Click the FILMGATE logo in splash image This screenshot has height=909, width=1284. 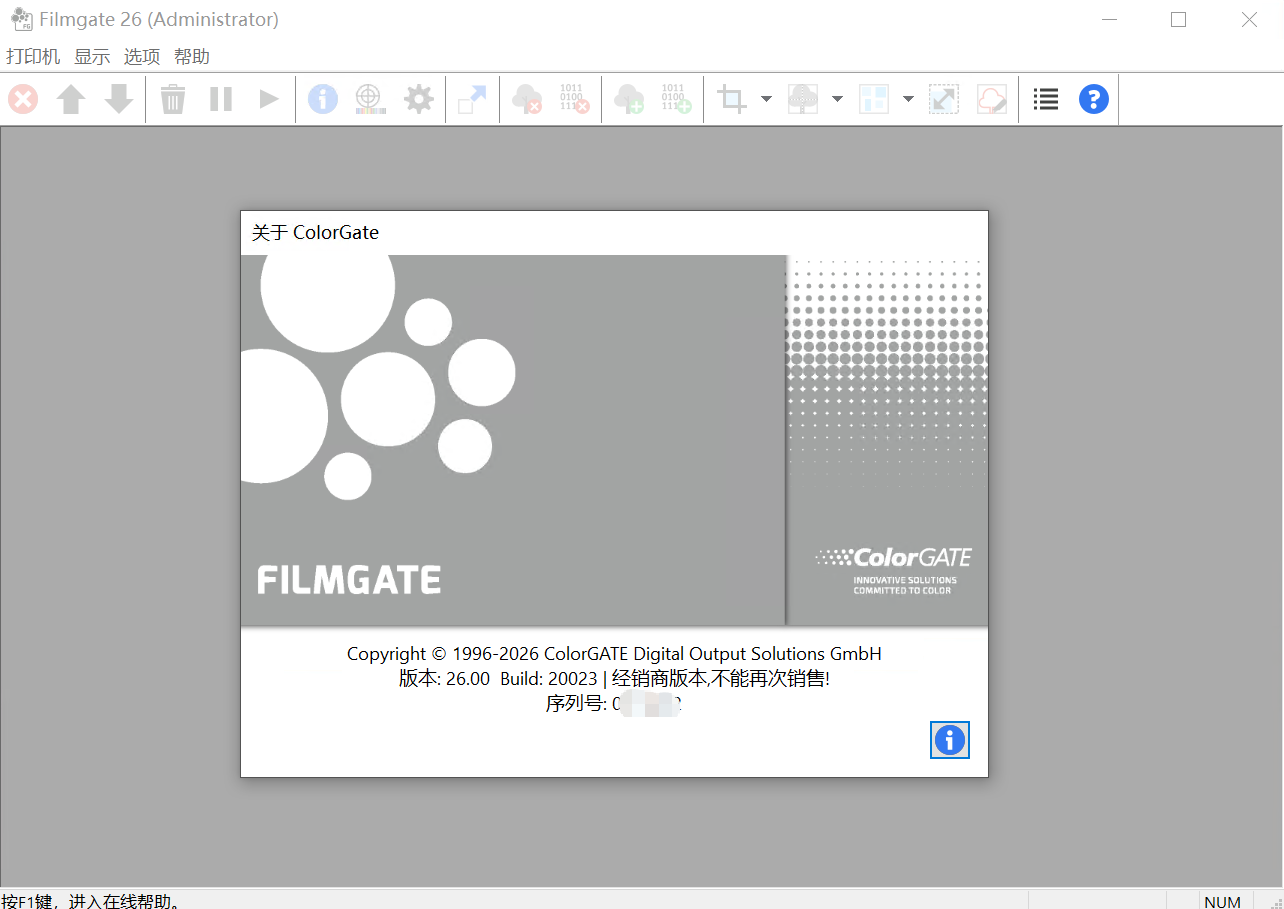[349, 580]
